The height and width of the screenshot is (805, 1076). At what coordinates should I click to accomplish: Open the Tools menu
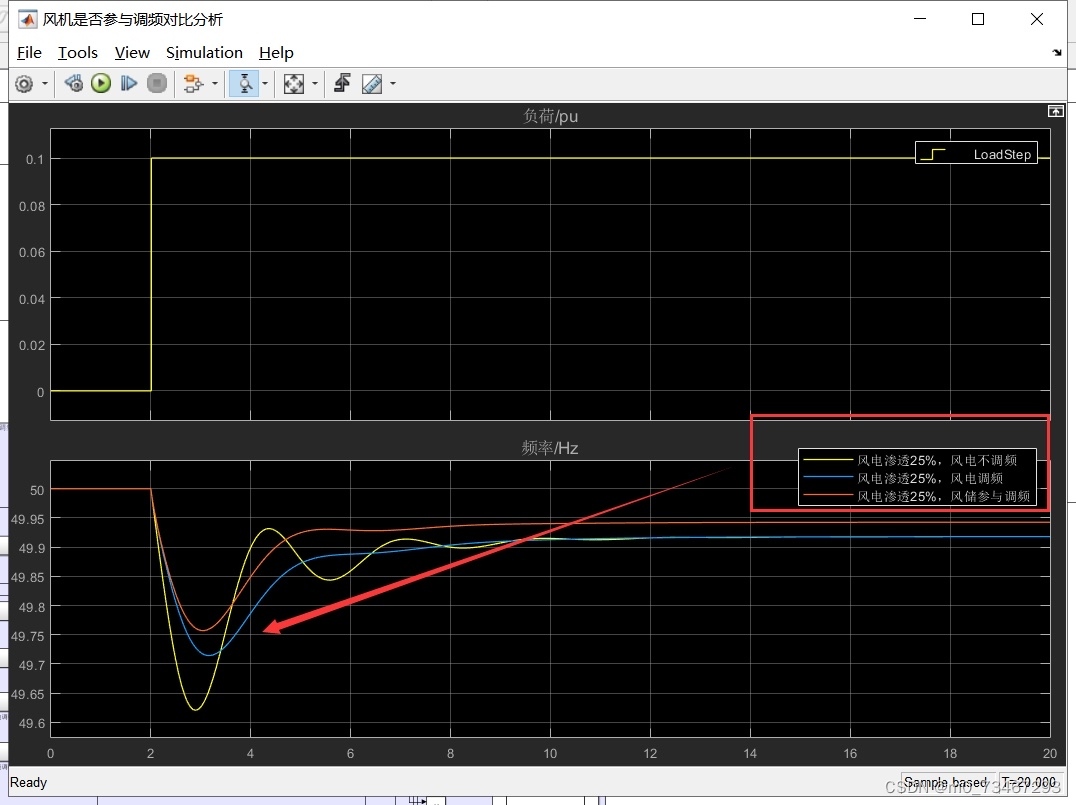[x=78, y=53]
